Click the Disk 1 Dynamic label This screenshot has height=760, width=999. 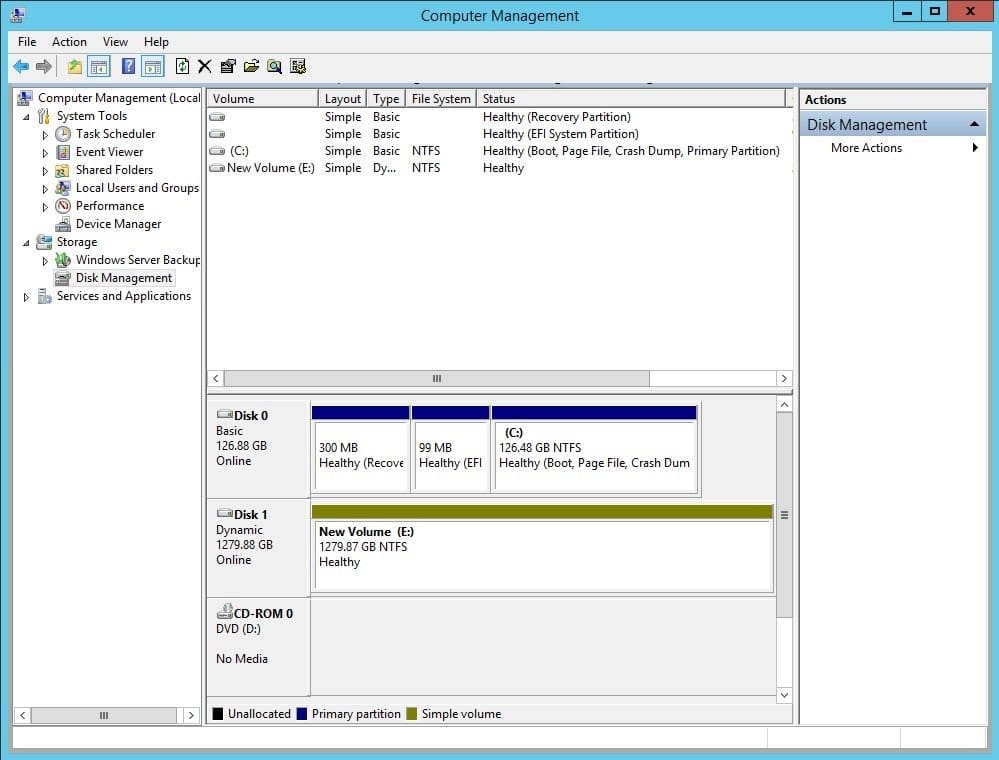tap(258, 548)
